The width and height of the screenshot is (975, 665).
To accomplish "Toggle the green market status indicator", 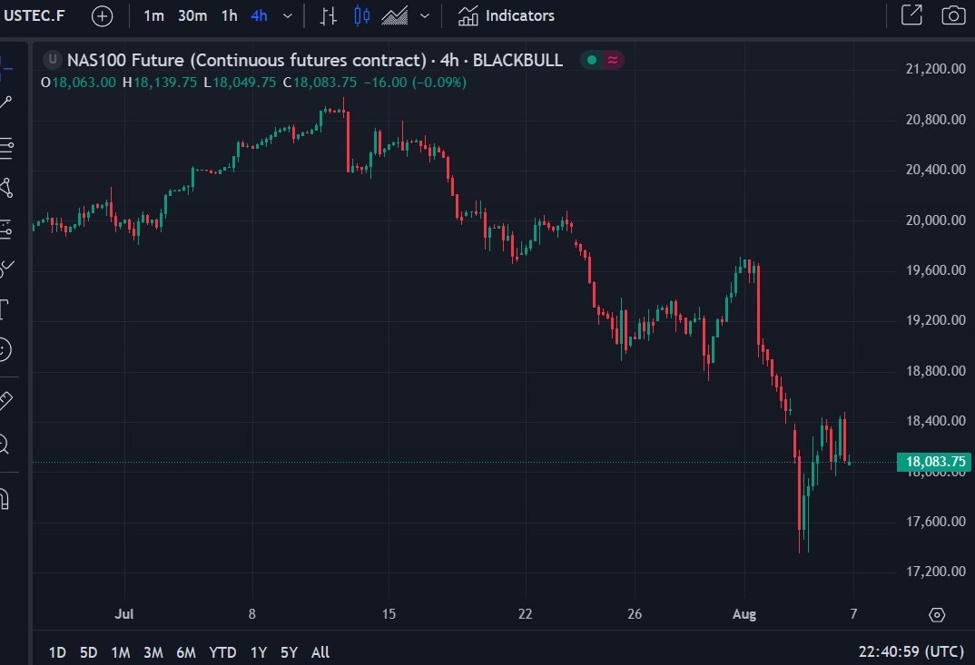I will coord(592,60).
